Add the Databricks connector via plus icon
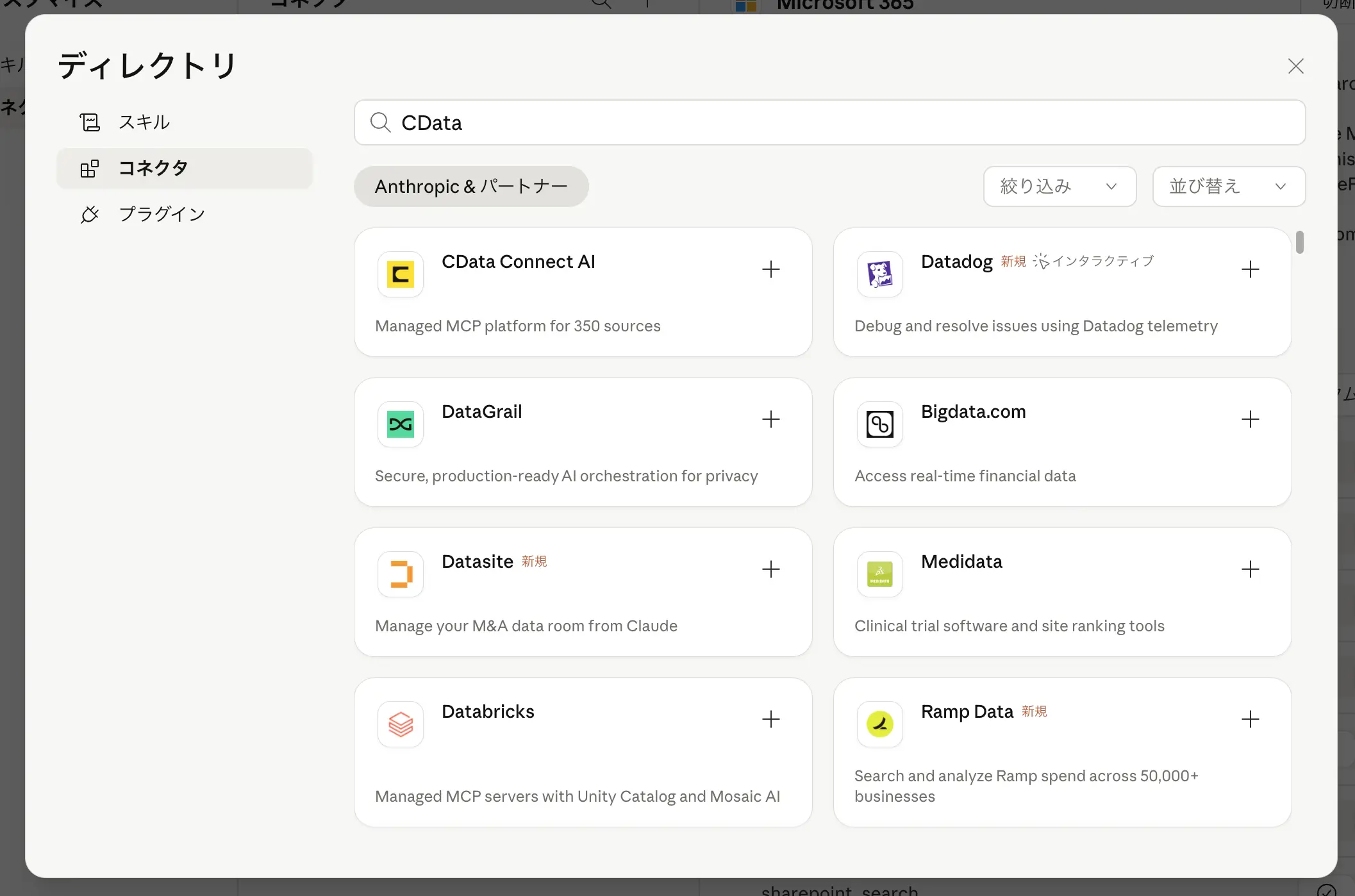Image resolution: width=1355 pixels, height=896 pixels. (x=770, y=719)
